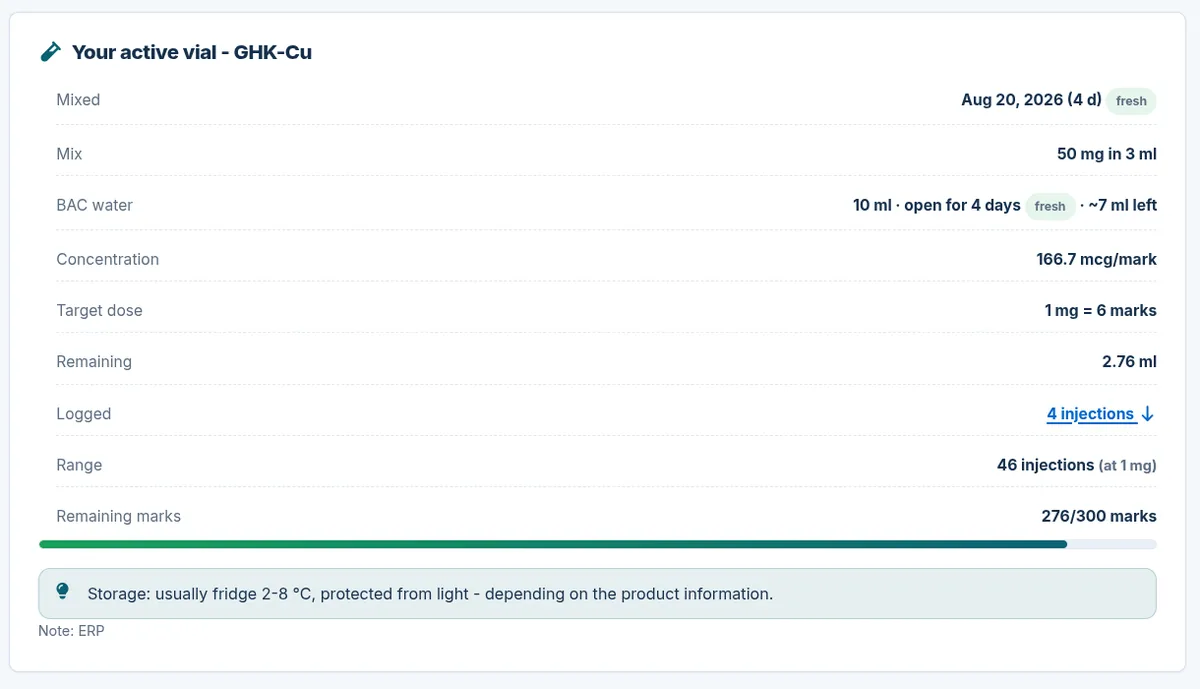
Task: Click the '~7 ml left' BAC water text
Action: click(1122, 205)
